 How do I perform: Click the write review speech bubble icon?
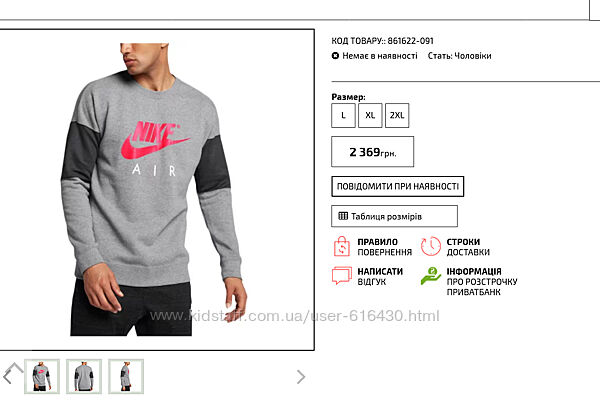point(342,276)
